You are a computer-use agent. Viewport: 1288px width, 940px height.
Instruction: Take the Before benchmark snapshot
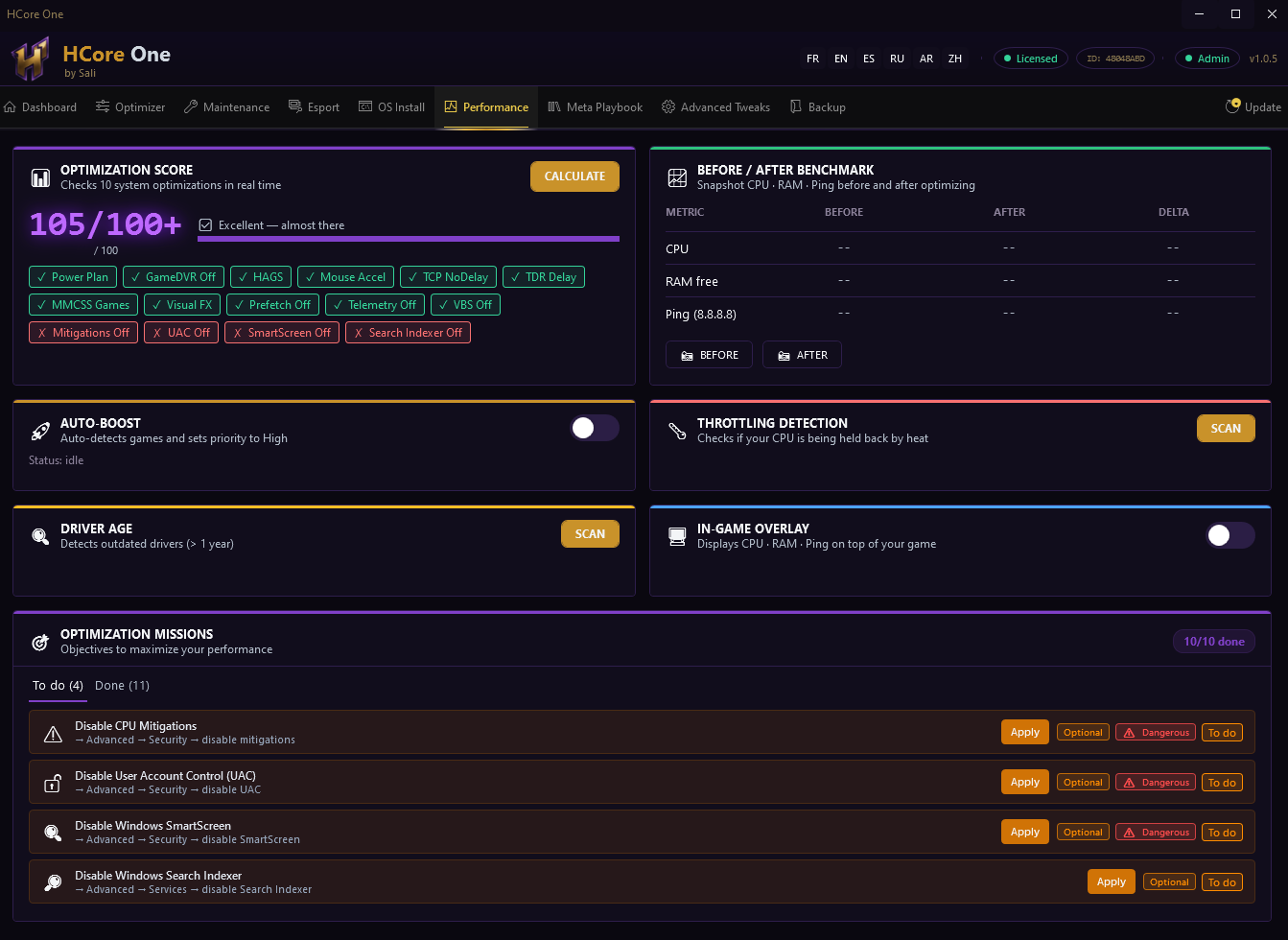pyautogui.click(x=709, y=355)
